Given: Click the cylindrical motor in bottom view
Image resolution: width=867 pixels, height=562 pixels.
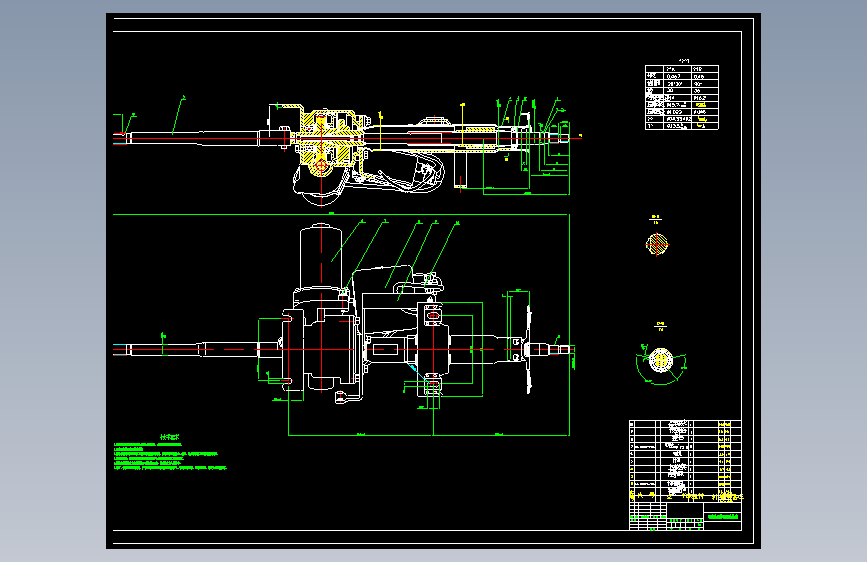Looking at the screenshot, I should (x=321, y=257).
